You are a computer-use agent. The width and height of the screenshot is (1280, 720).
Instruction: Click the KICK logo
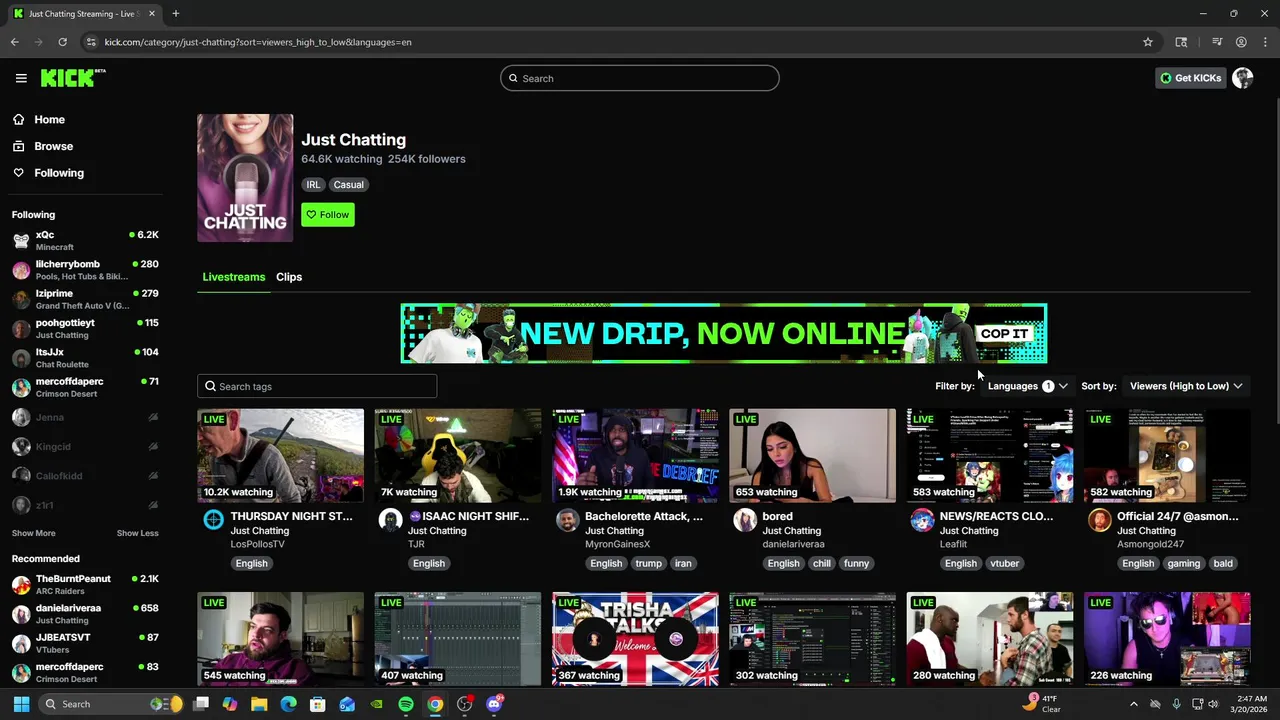pyautogui.click(x=73, y=78)
